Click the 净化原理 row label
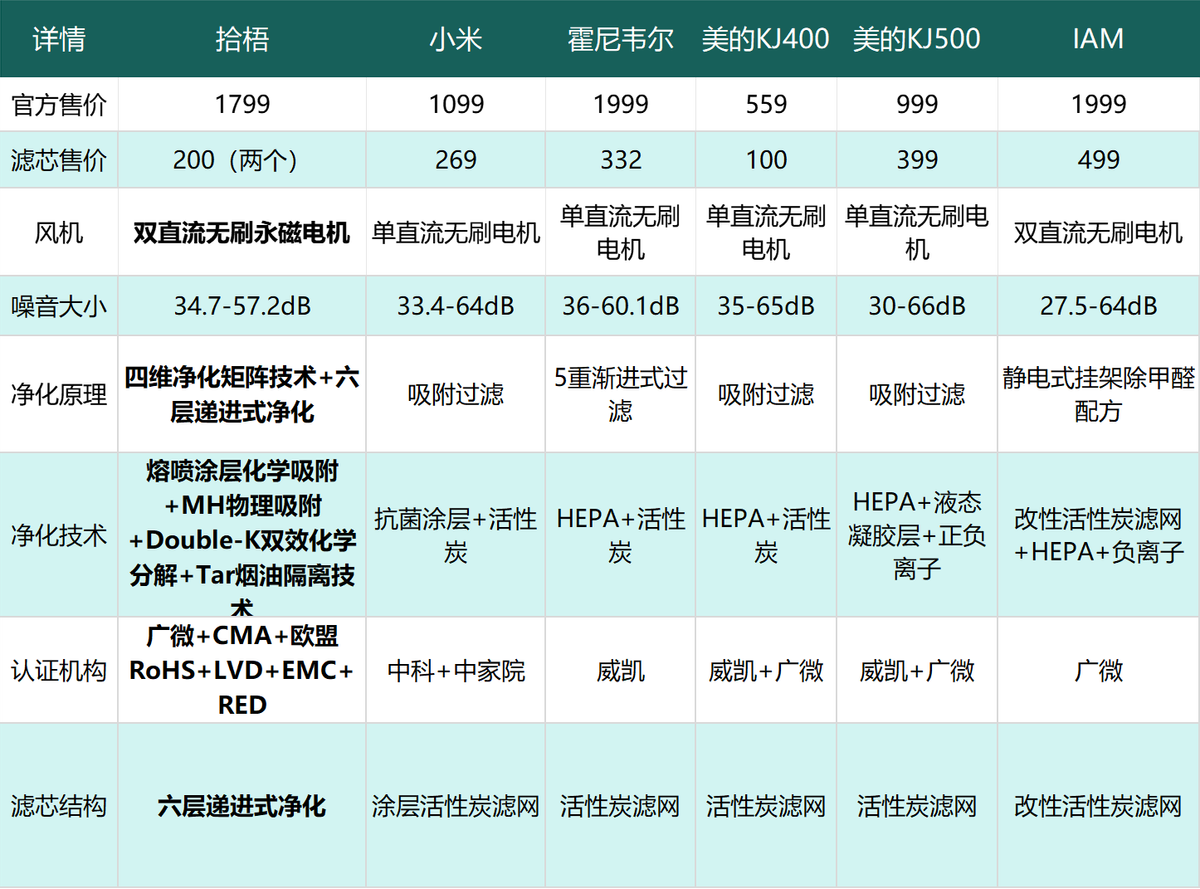Image resolution: width=1200 pixels, height=889 pixels. click(x=59, y=394)
